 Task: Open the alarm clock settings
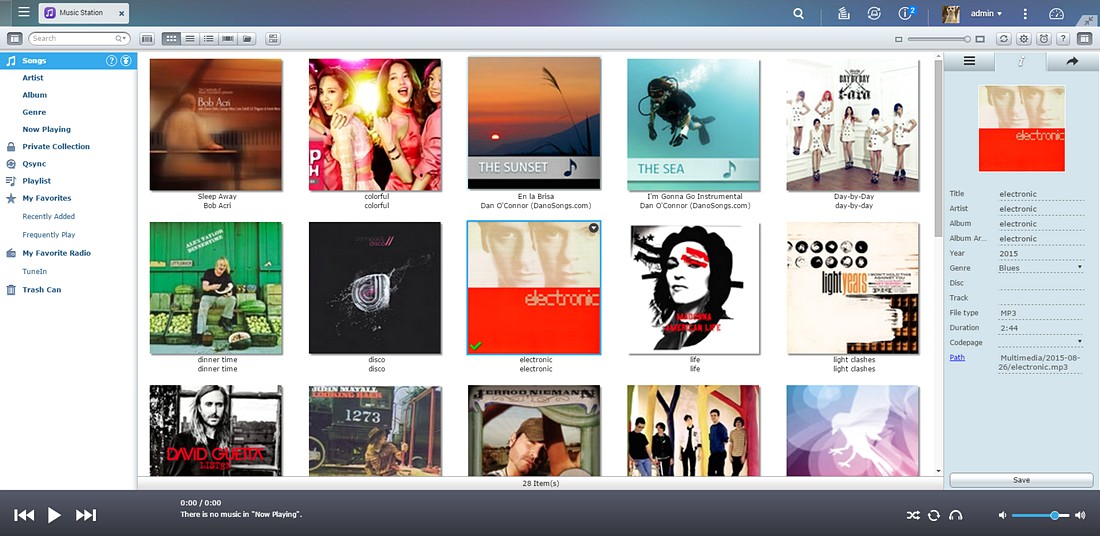pyautogui.click(x=1044, y=39)
